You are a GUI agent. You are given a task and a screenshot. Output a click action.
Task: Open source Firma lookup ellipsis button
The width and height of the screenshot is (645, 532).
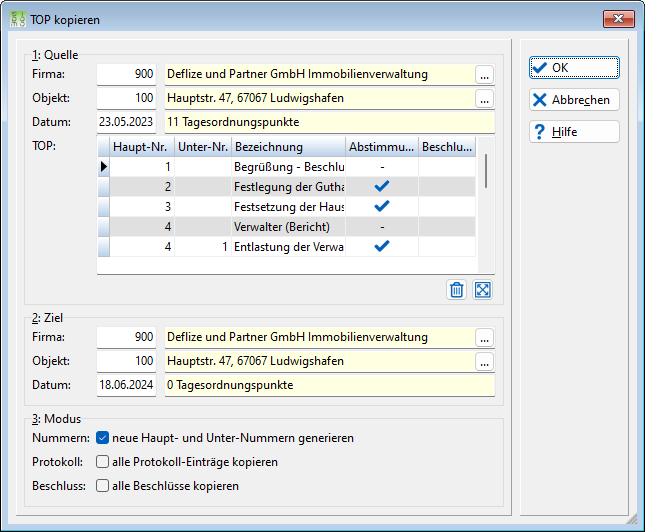[484, 74]
